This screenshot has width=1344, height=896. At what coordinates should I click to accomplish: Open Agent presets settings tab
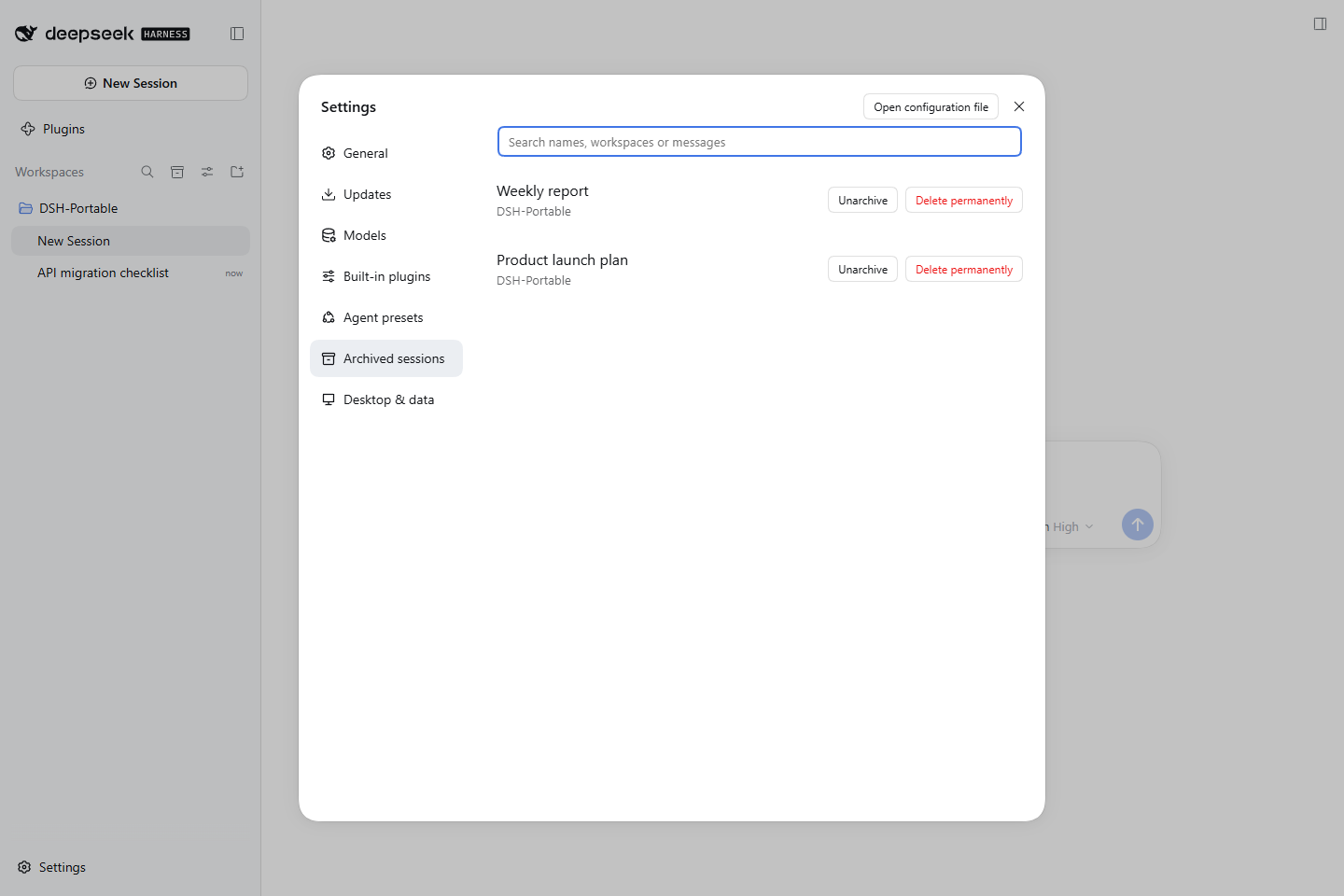[x=386, y=317]
